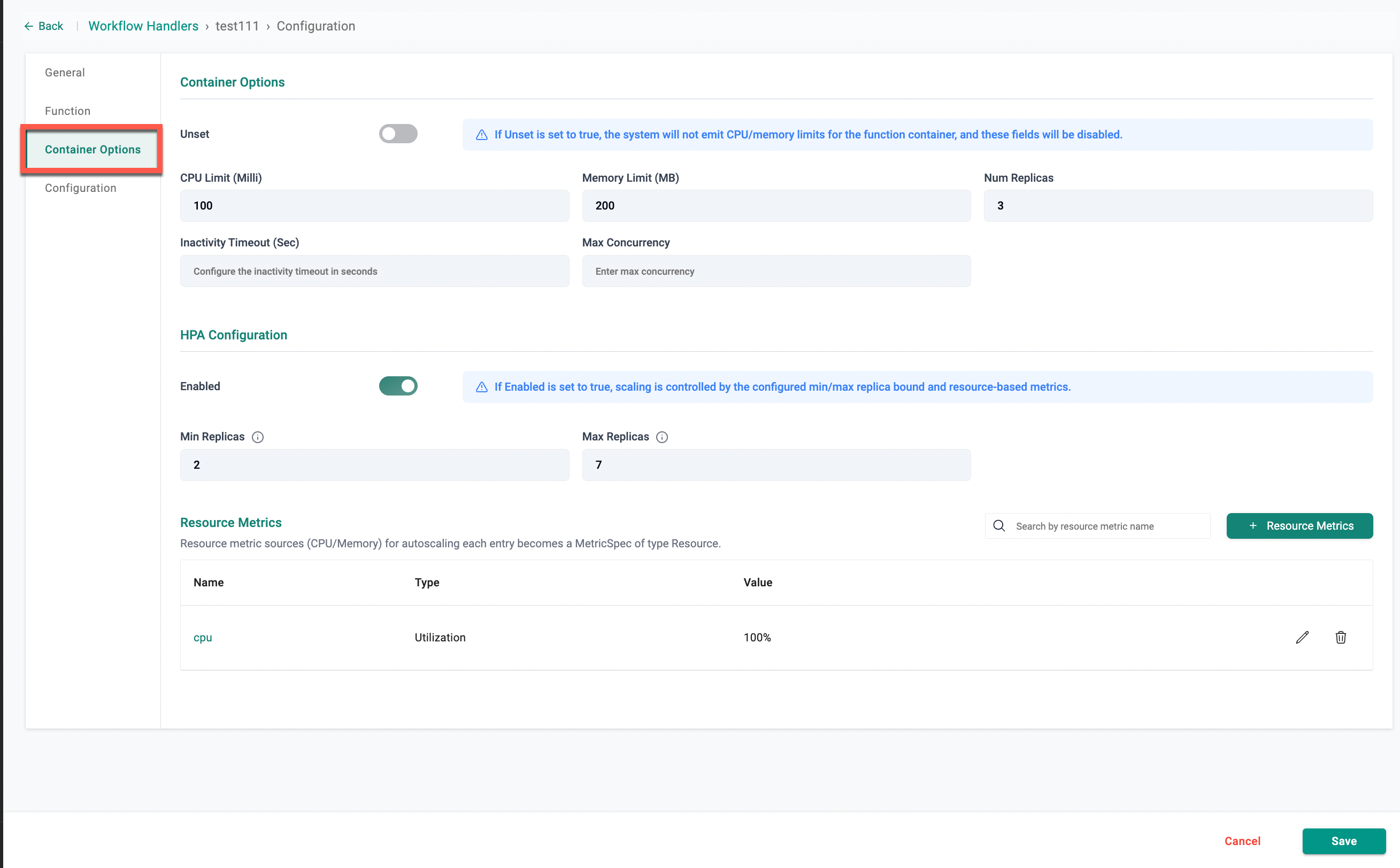Click the Type column header
The height and width of the screenshot is (868, 1400).
427,582
